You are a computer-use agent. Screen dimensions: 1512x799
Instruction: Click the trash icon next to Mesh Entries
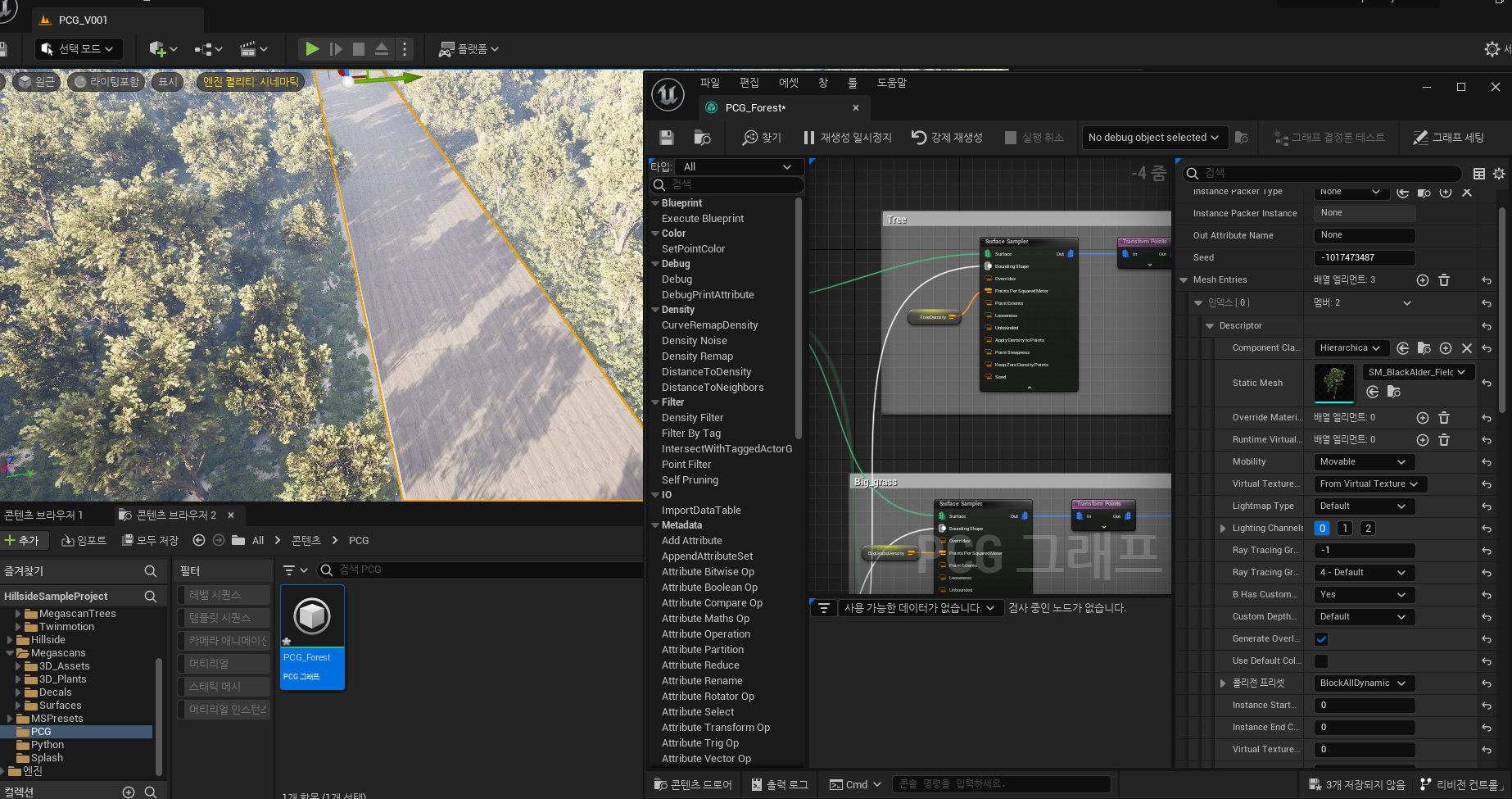(x=1444, y=280)
